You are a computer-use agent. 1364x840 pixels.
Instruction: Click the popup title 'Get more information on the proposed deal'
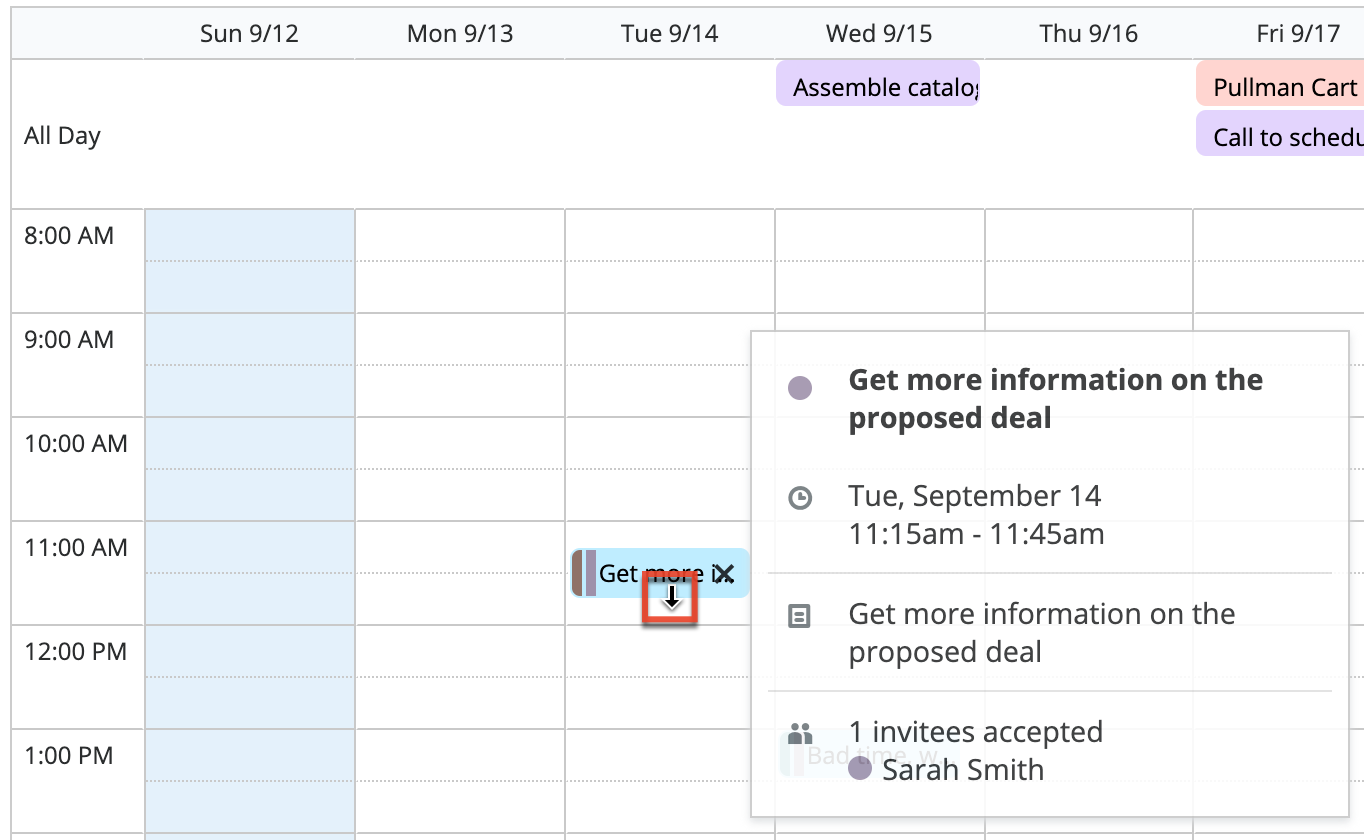pos(1055,398)
